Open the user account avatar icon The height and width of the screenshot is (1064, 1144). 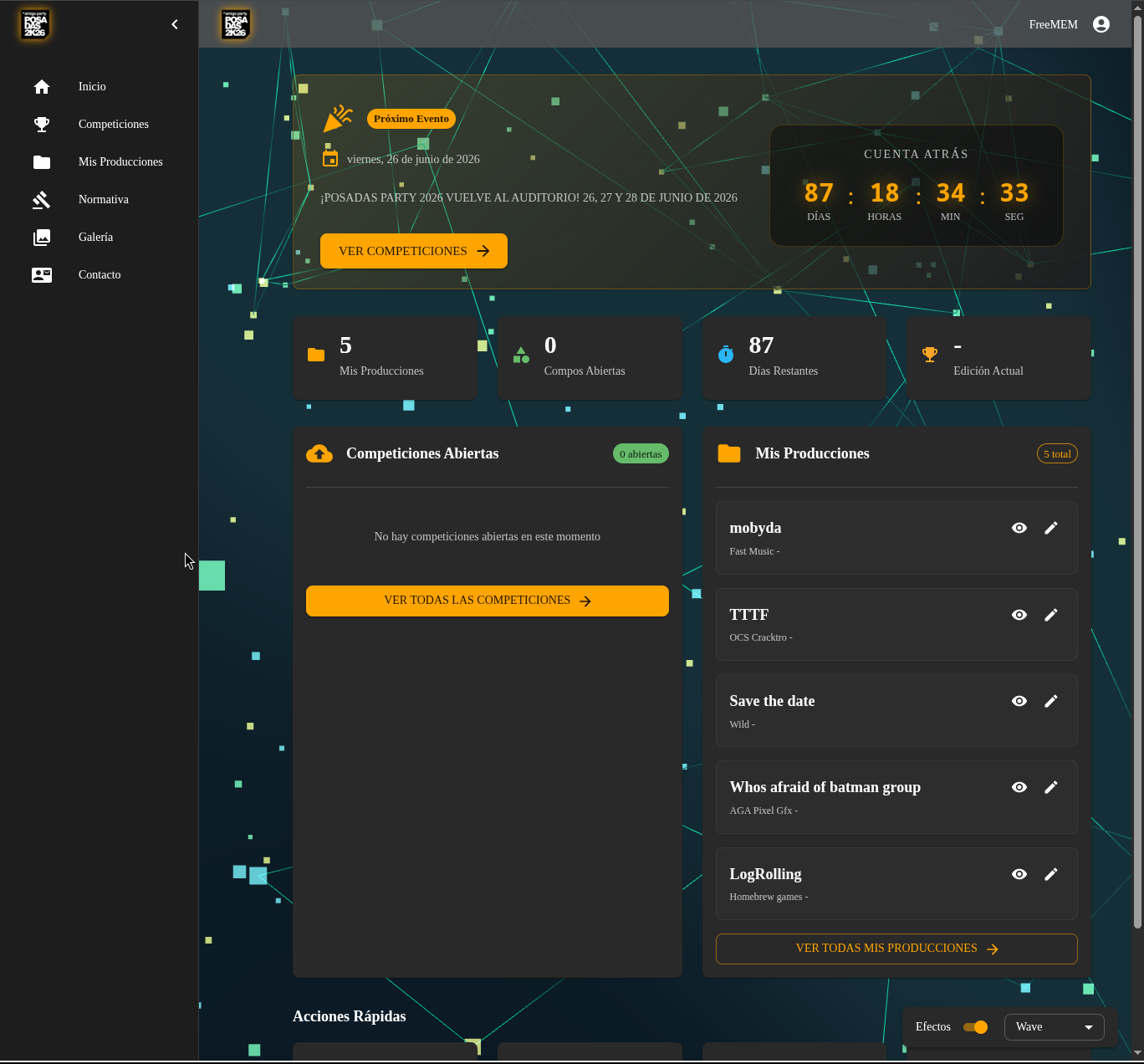tap(1101, 24)
